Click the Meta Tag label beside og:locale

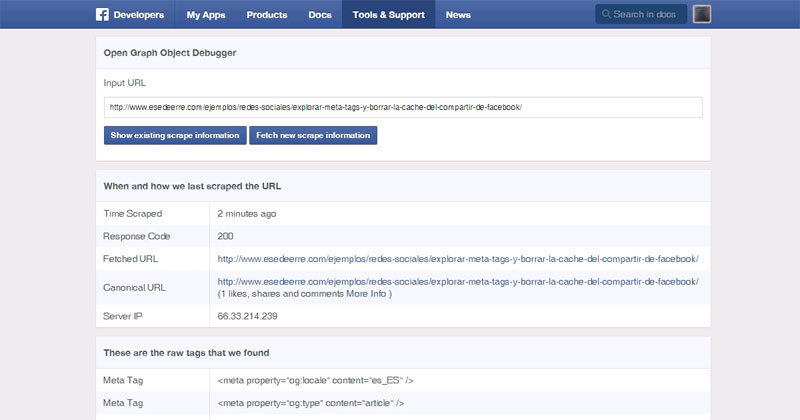click(x=123, y=380)
